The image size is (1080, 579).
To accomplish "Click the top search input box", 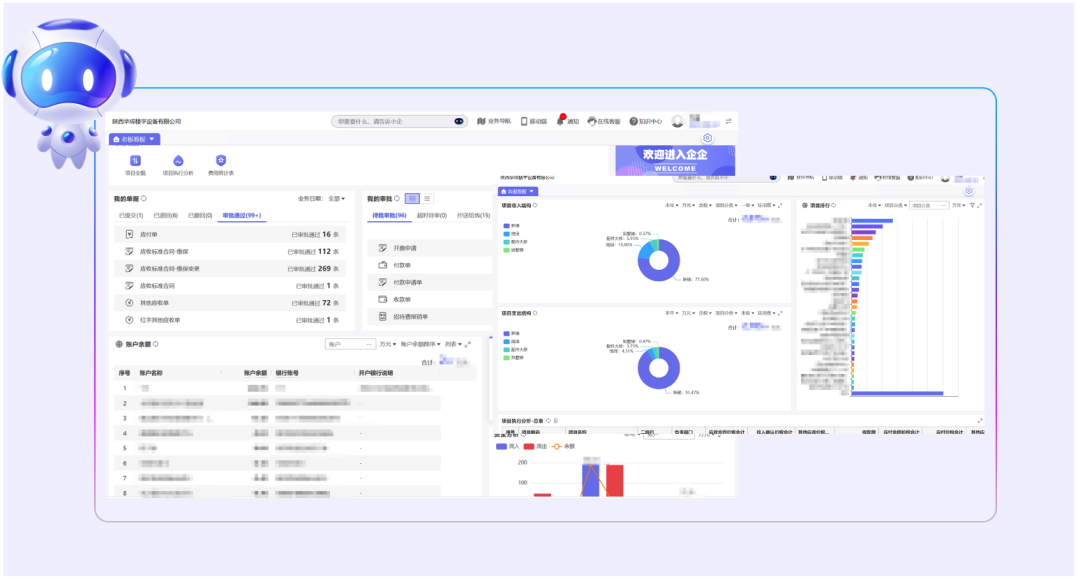I will click(393, 121).
